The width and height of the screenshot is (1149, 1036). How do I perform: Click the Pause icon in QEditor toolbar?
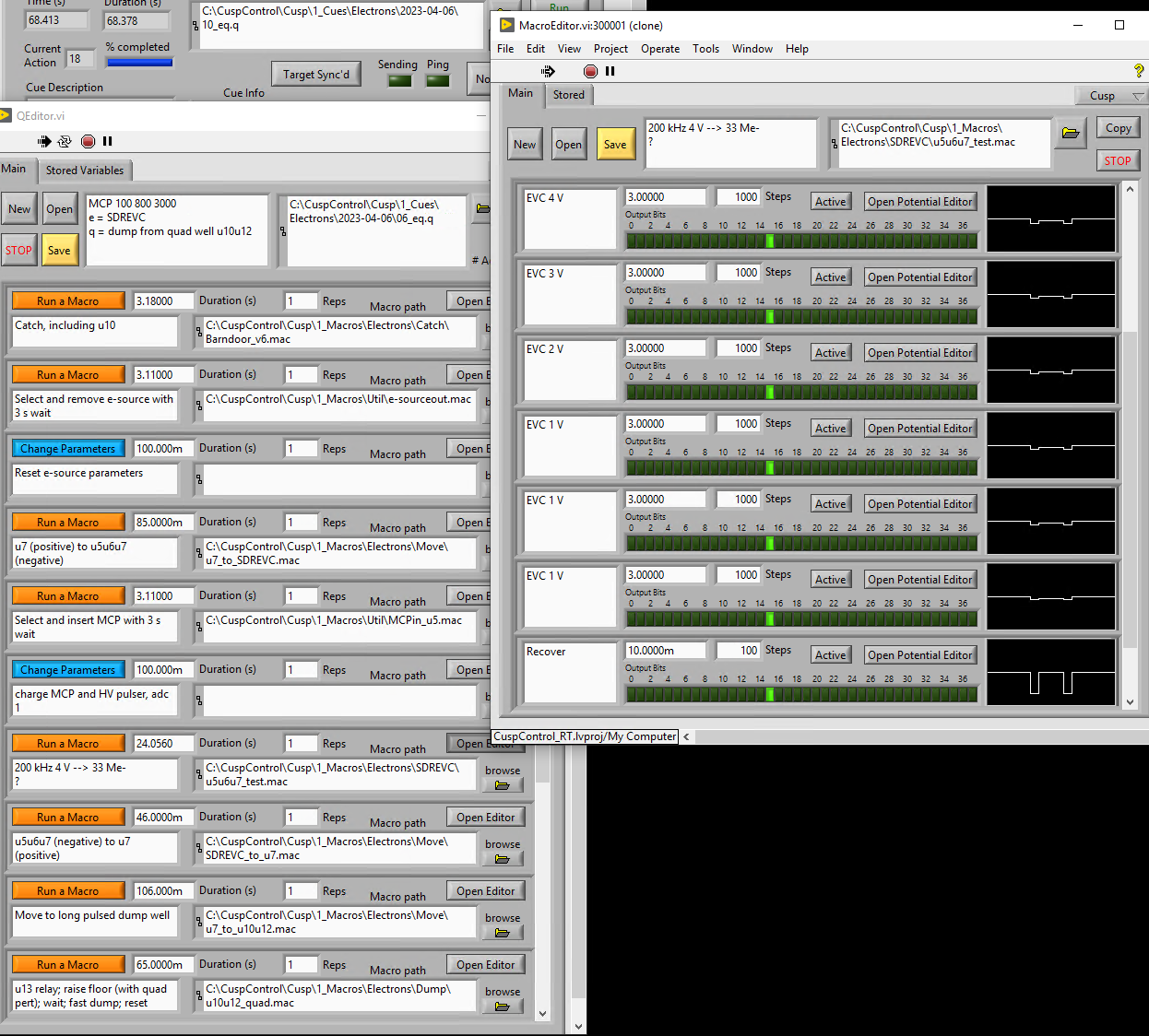(107, 141)
